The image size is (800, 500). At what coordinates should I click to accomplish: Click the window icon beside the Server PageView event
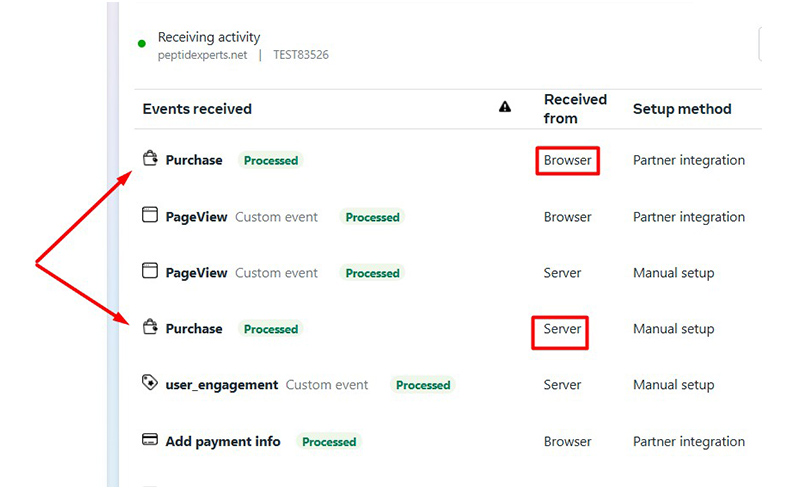tap(149, 270)
